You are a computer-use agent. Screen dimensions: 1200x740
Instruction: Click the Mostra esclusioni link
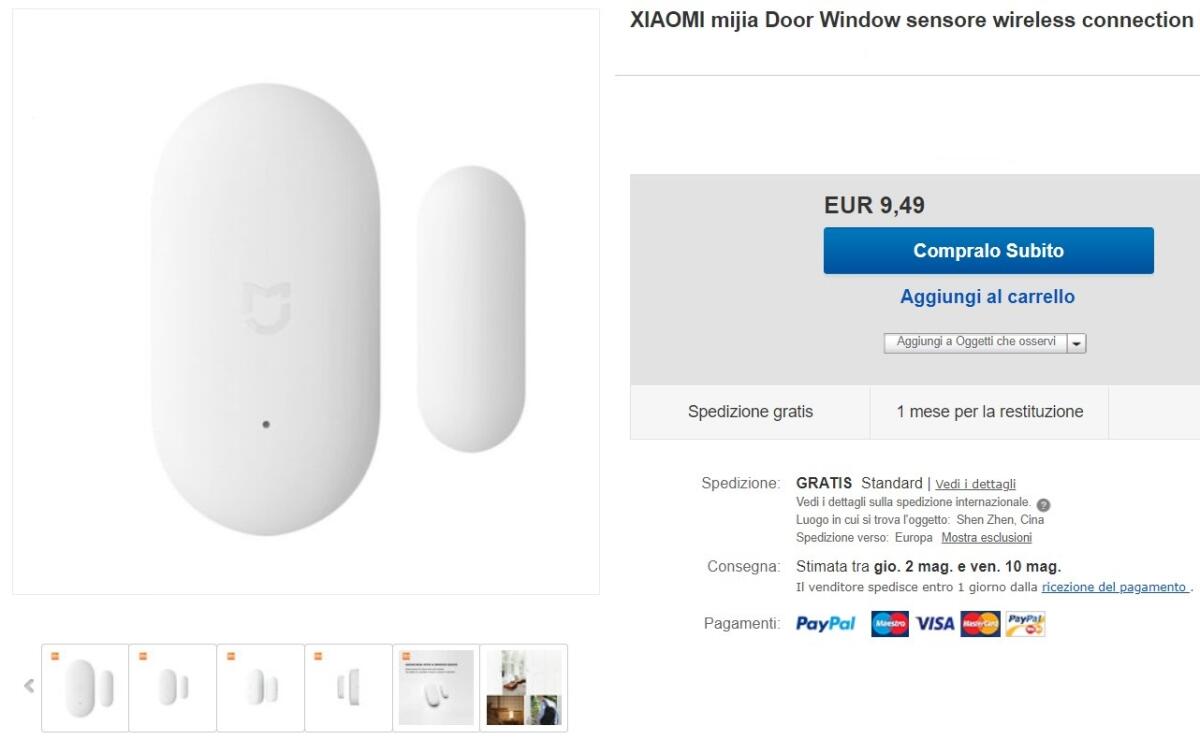tap(985, 537)
